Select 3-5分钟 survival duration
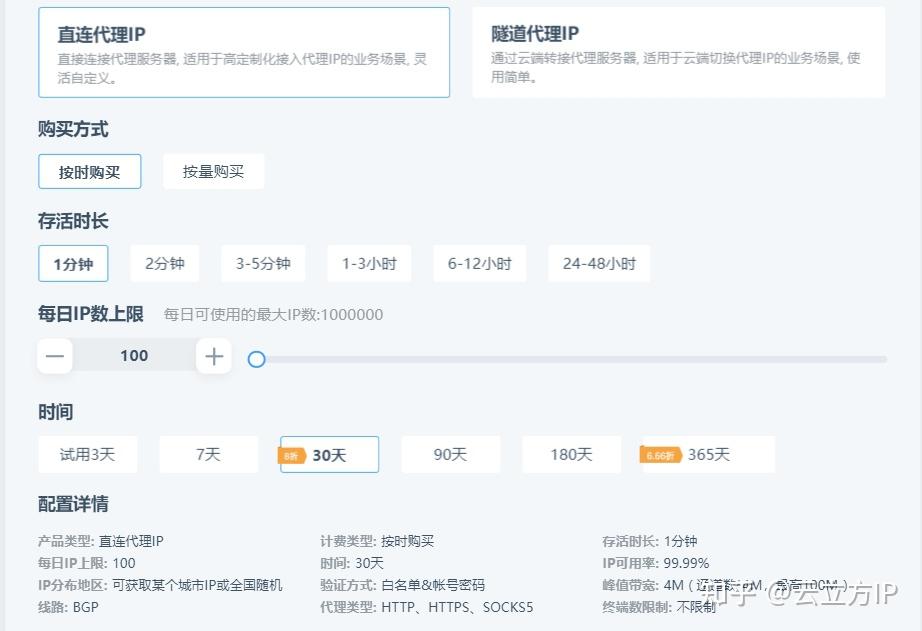The image size is (922, 631). point(263,263)
